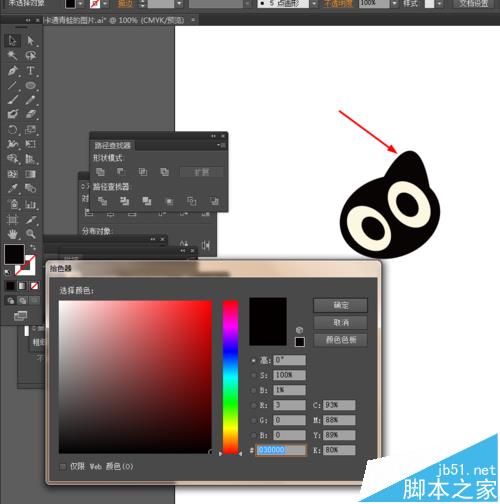Viewport: 500px width, 504px height.
Task: Click Minus Back in Pathfinder row
Action: tap(214, 201)
